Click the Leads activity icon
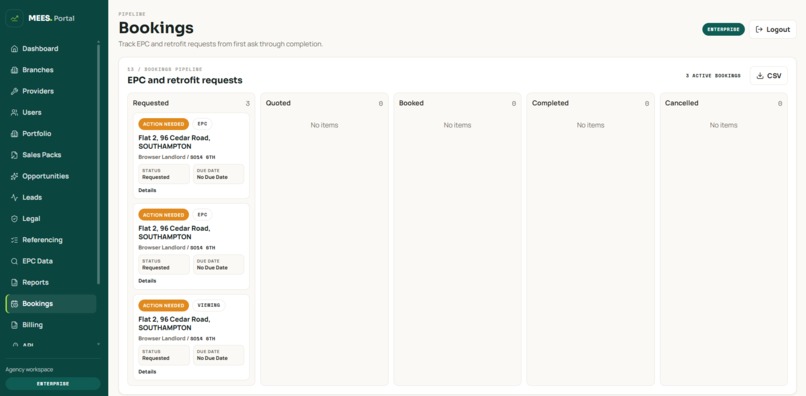Viewport: 806px width, 396px height. pos(14,197)
